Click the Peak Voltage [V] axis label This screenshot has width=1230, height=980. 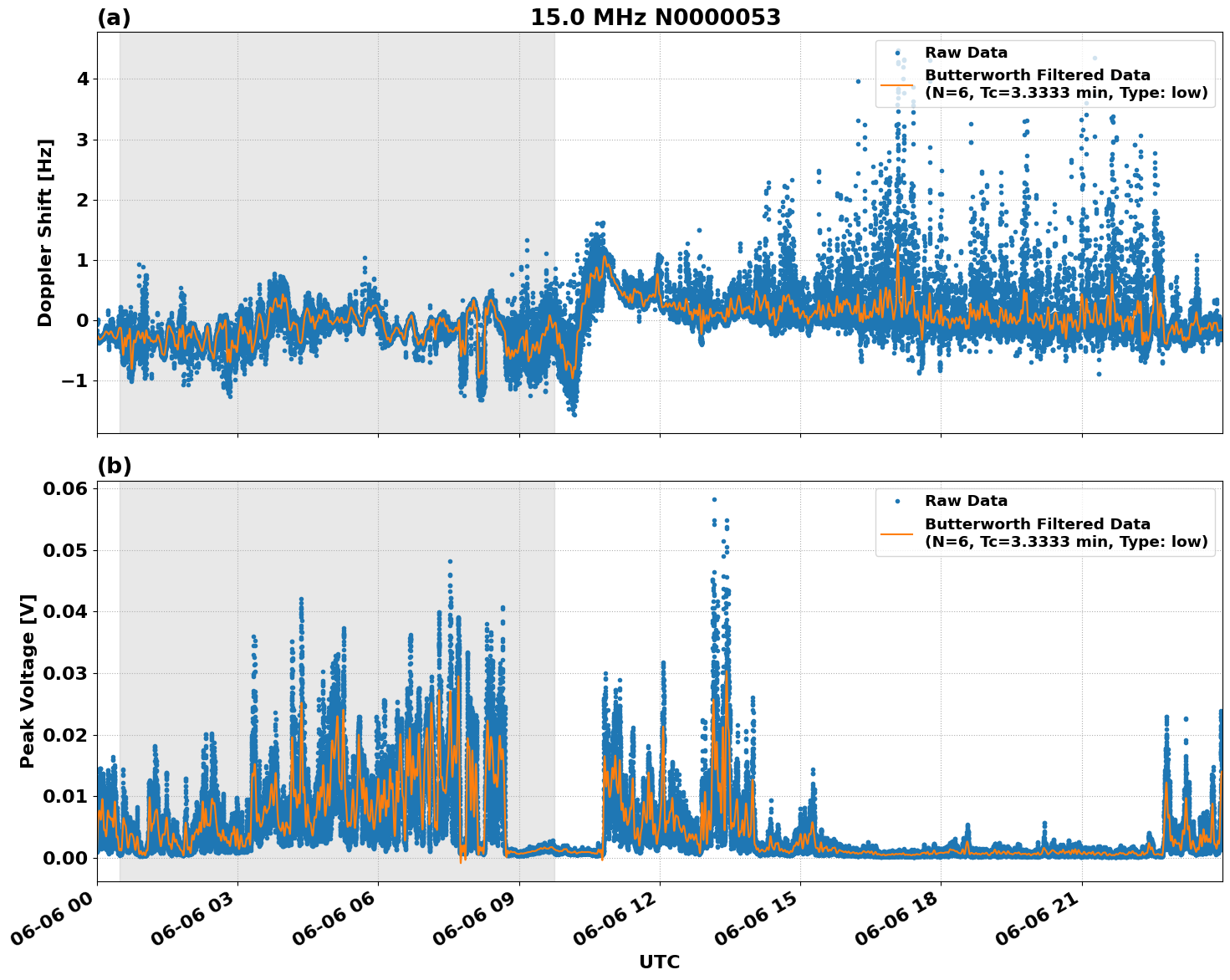pyautogui.click(x=28, y=677)
